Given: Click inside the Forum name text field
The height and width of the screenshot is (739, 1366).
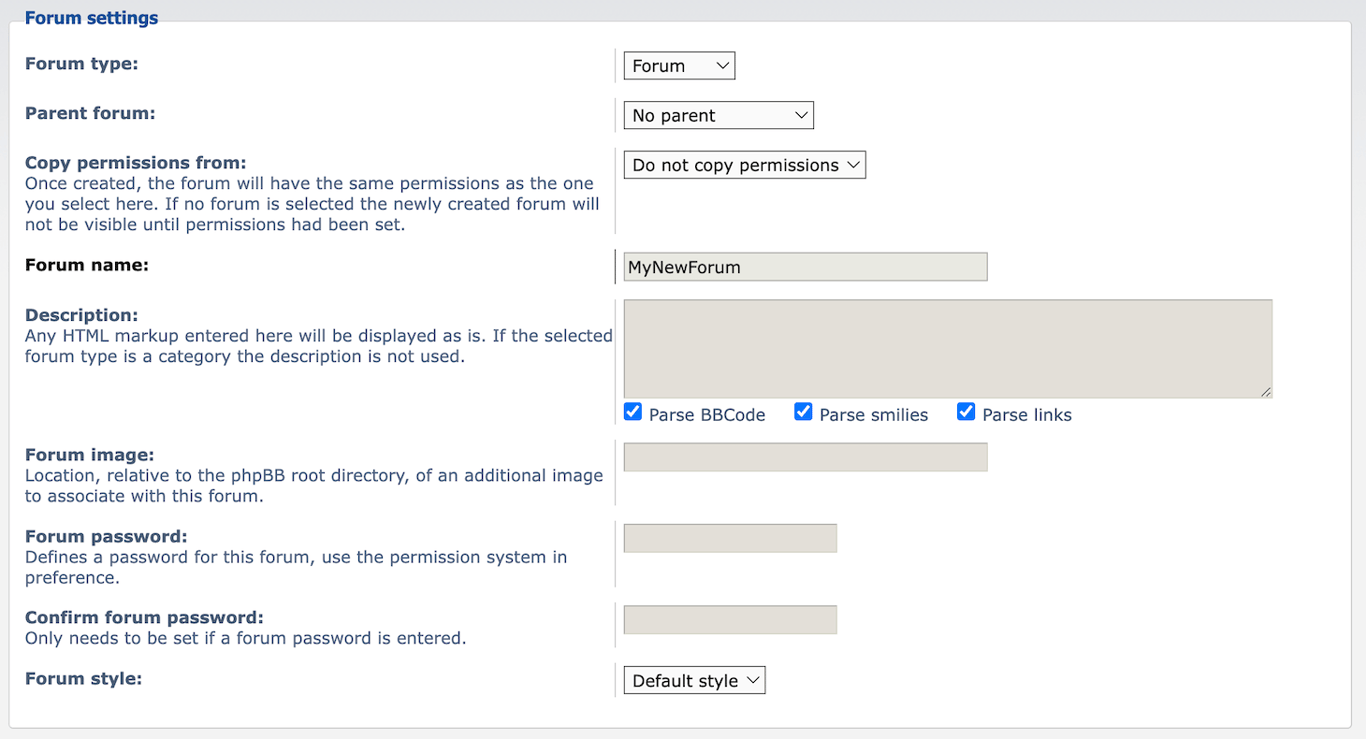Looking at the screenshot, I should tap(804, 266).
